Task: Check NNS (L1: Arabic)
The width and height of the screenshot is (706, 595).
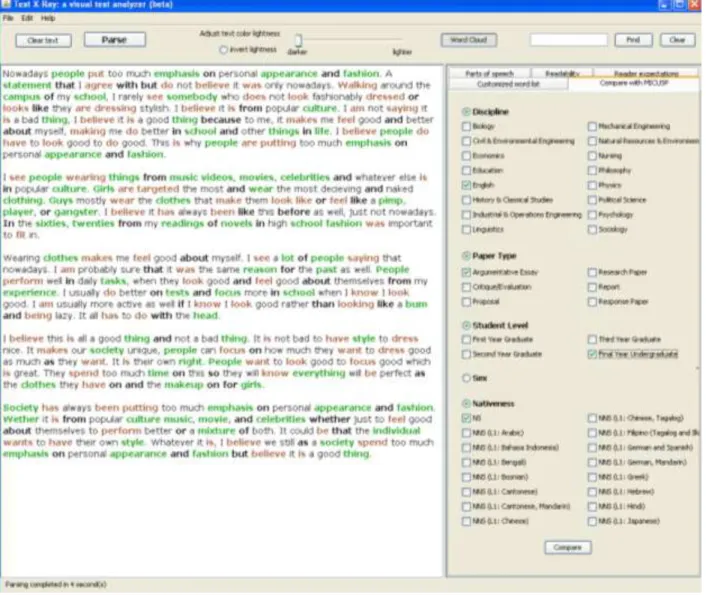Action: pyautogui.click(x=466, y=433)
